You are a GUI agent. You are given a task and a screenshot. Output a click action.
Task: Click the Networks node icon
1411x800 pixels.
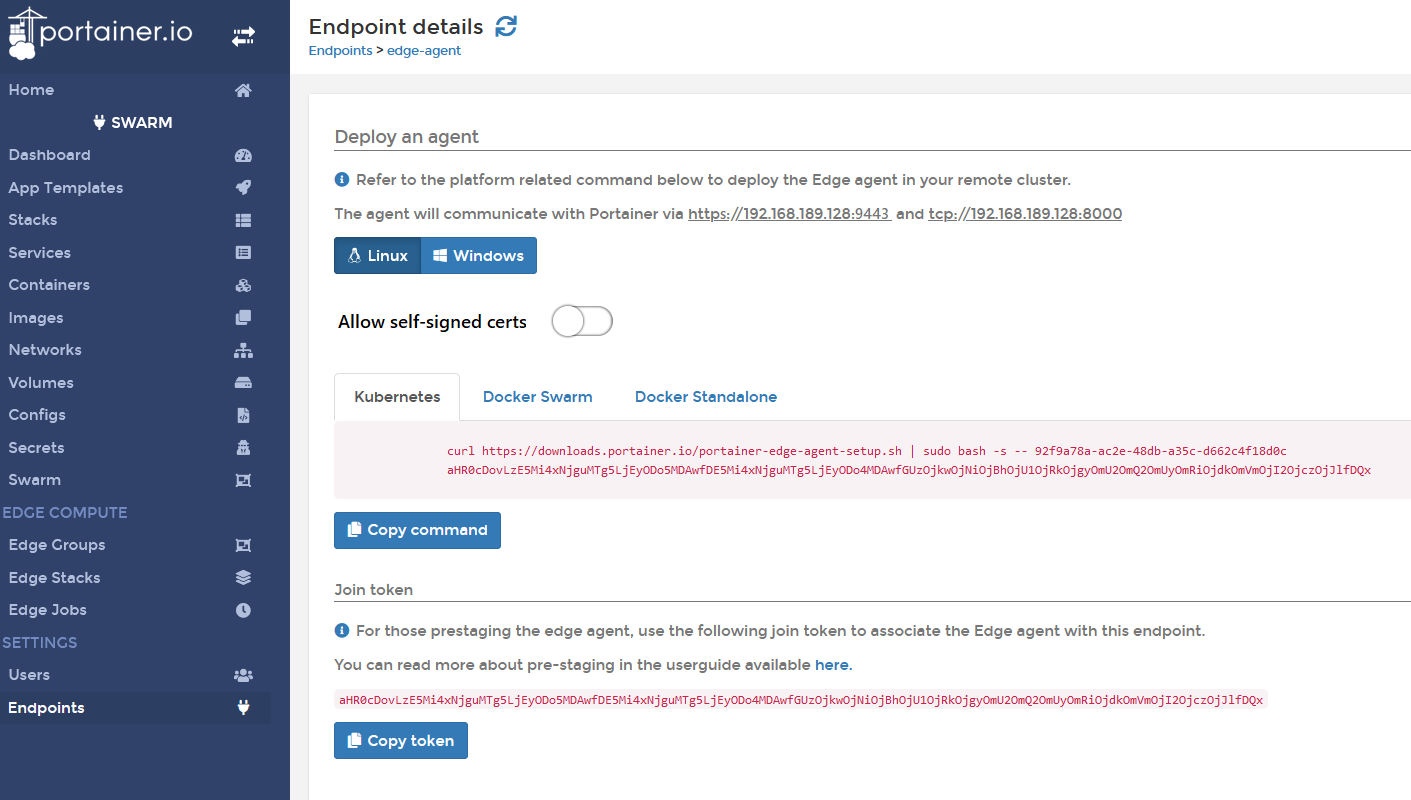[243, 349]
